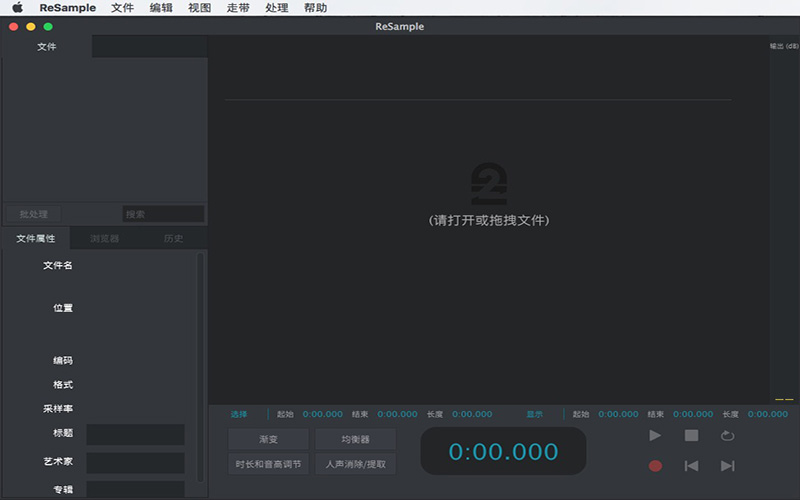Click the 格式 property label
The width and height of the screenshot is (800, 500).
[63, 384]
